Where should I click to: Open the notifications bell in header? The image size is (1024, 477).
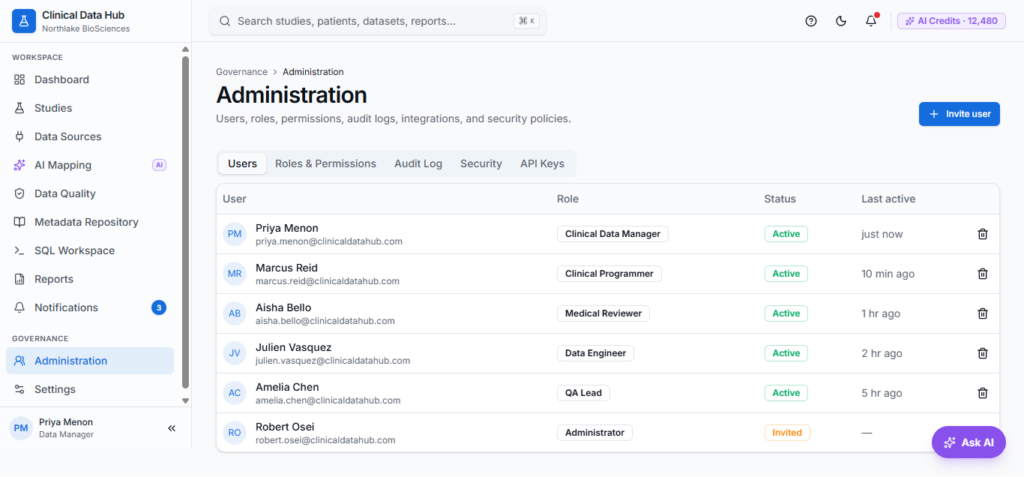point(871,21)
